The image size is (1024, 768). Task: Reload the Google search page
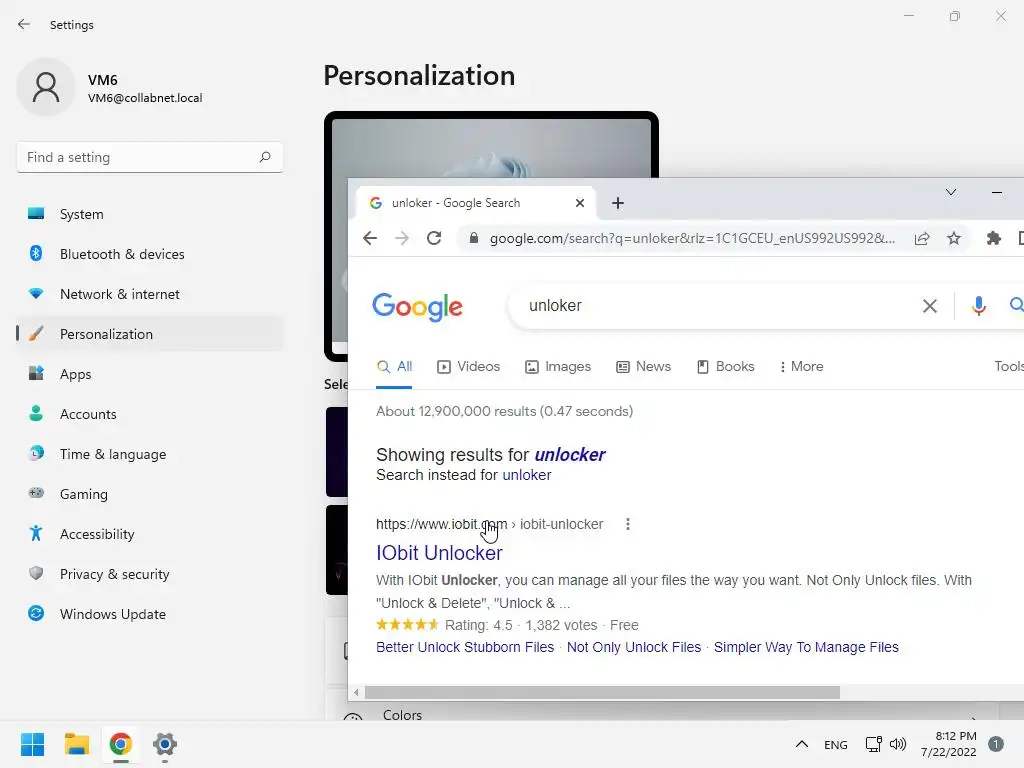[434, 238]
